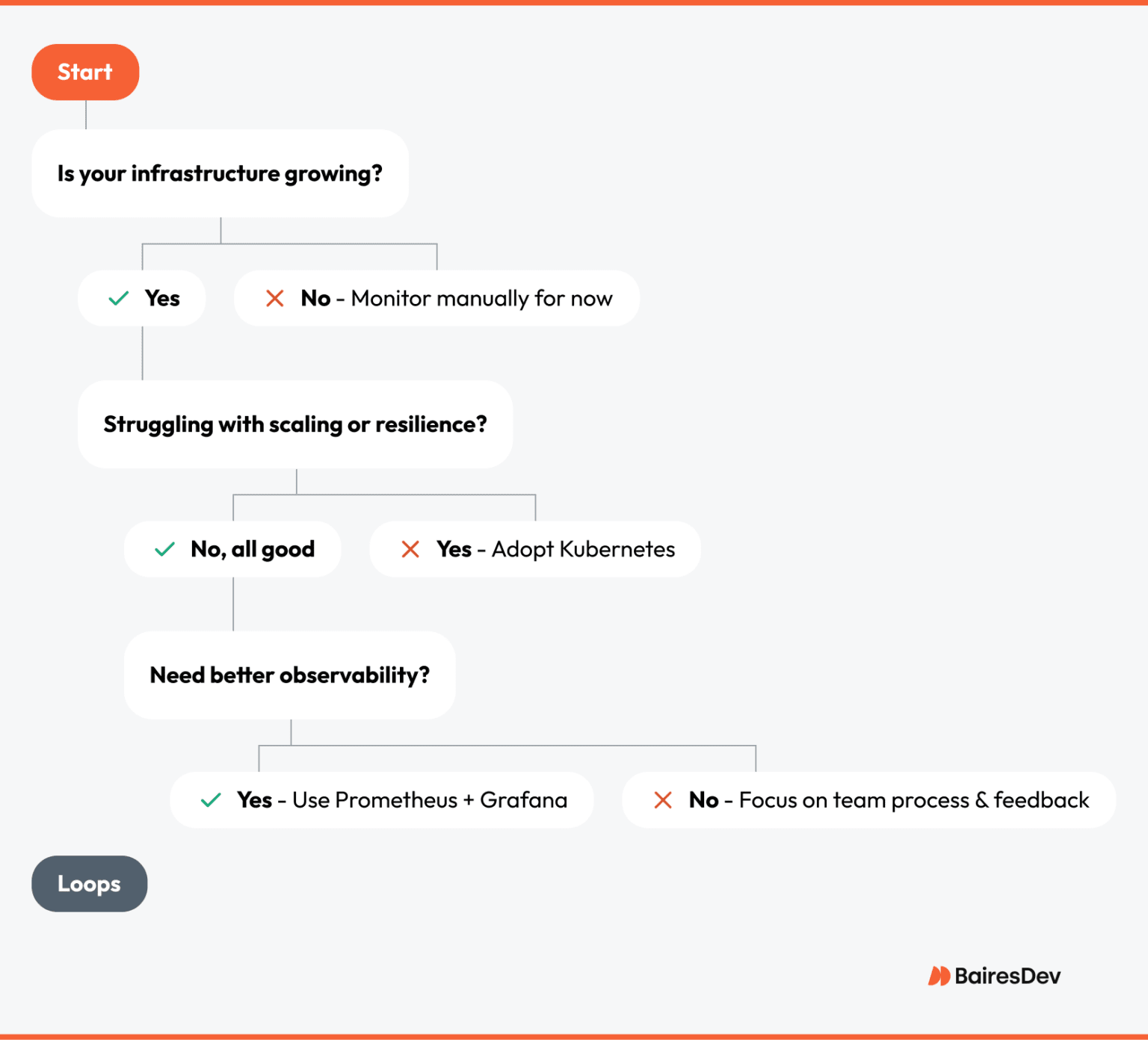Open the BairesDev brand name text

[1007, 976]
